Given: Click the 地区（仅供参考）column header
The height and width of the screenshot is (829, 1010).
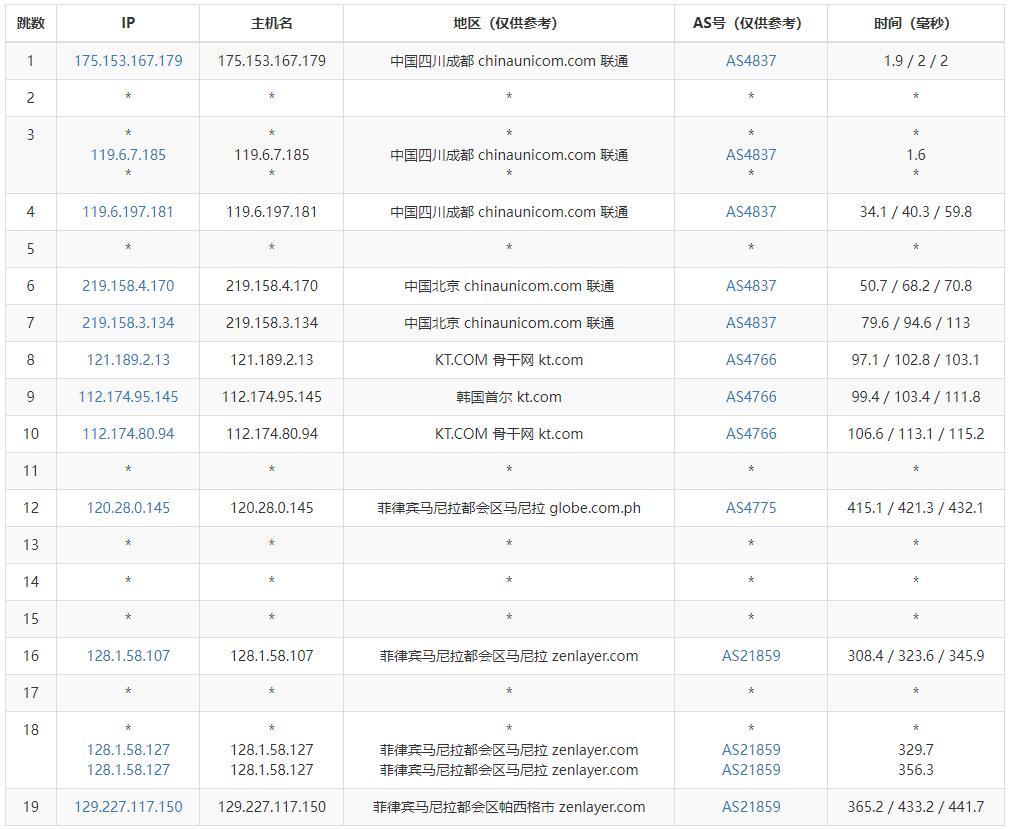Looking at the screenshot, I should click(509, 23).
